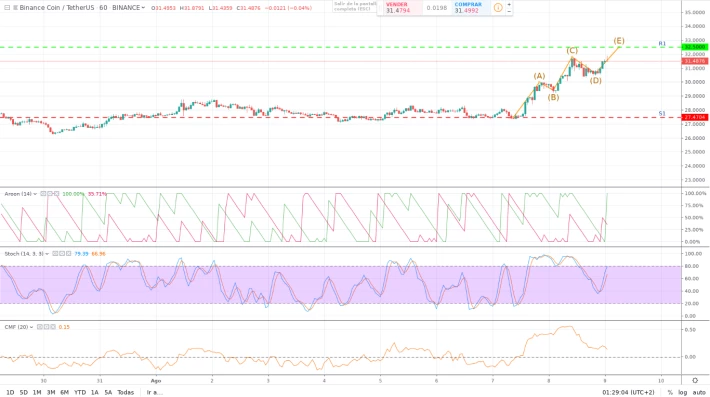Select the YTD date range
This screenshot has width=710, height=397.
(80, 392)
